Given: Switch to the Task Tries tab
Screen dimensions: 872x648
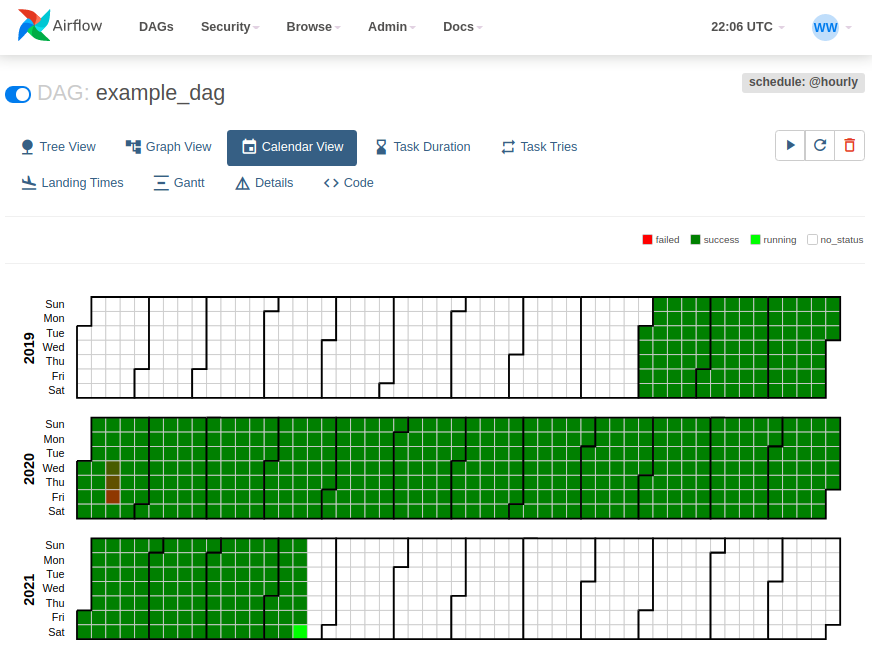Looking at the screenshot, I should [x=539, y=147].
